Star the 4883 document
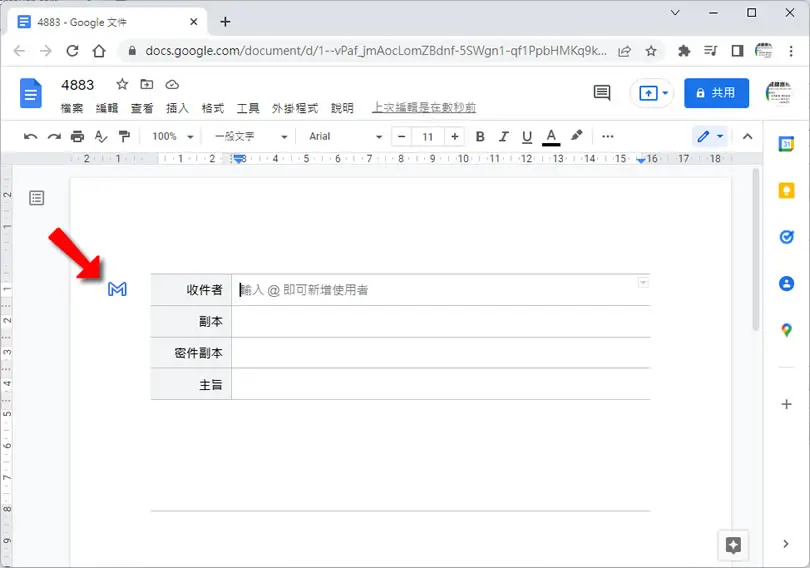This screenshot has width=810, height=568. click(122, 84)
